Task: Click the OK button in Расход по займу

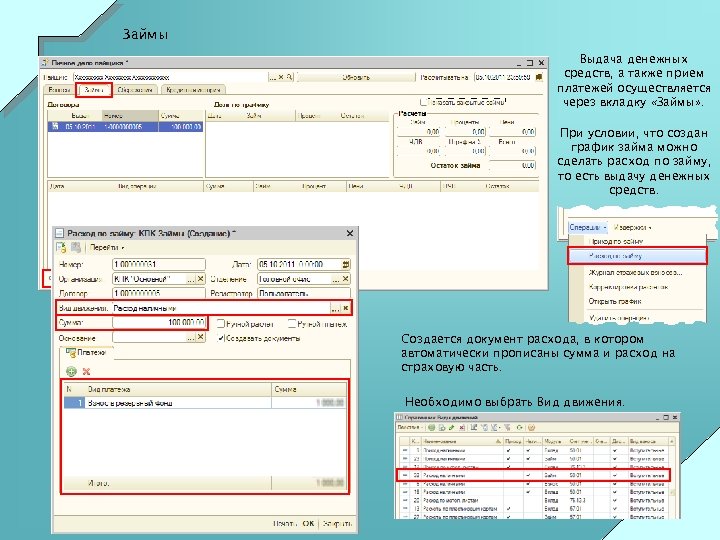Action: click(x=309, y=523)
